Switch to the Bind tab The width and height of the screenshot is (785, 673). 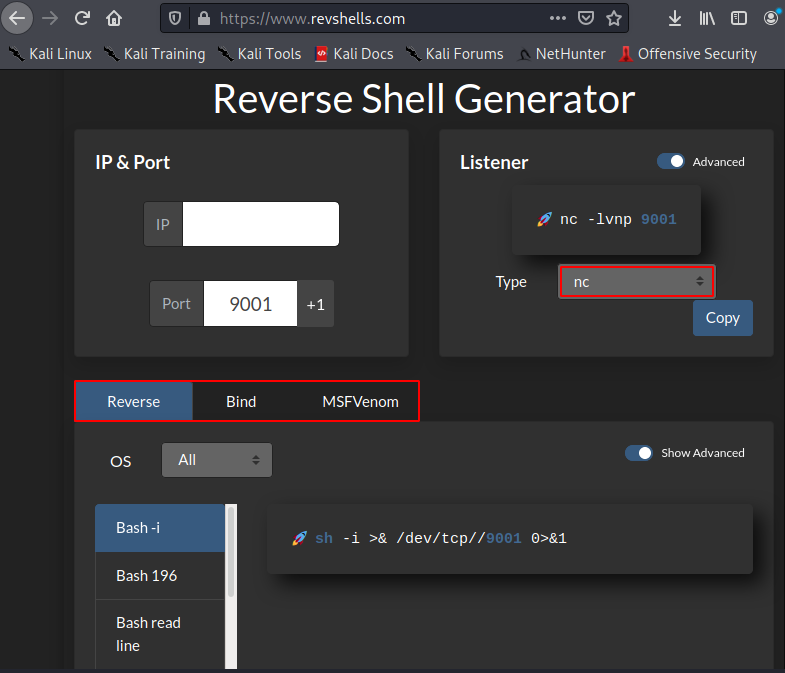click(241, 401)
